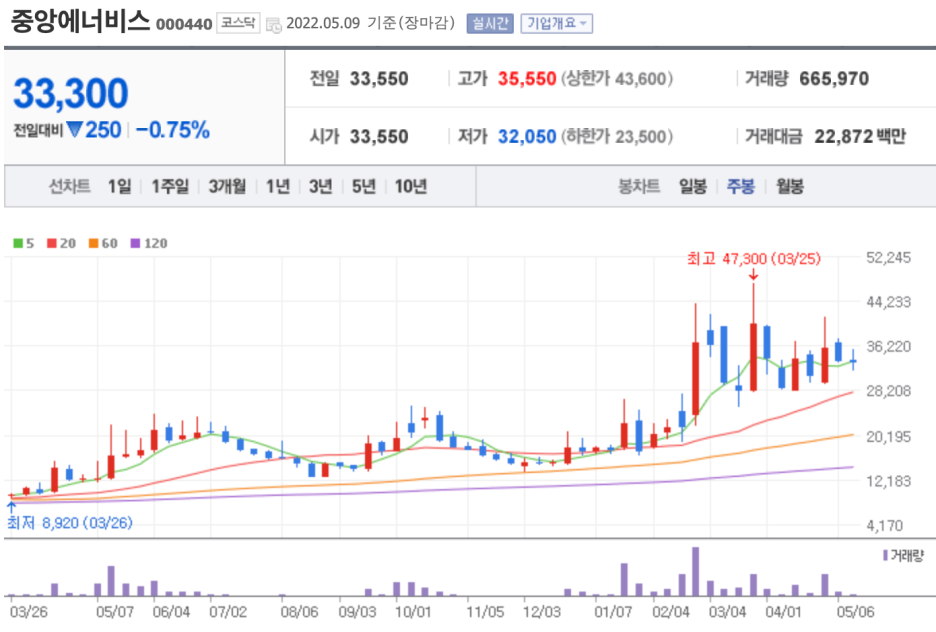
Task: Click the 10/01 date label on the axis
Action: [412, 612]
